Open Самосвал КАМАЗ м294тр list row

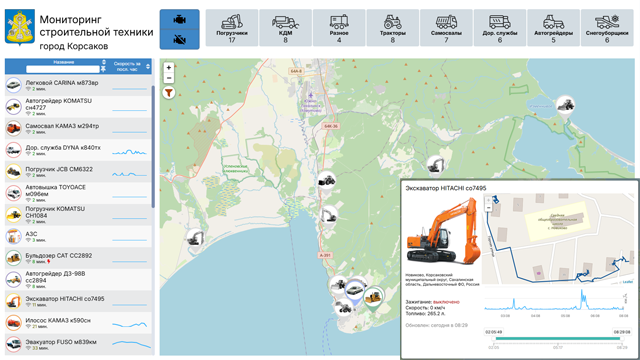point(78,129)
